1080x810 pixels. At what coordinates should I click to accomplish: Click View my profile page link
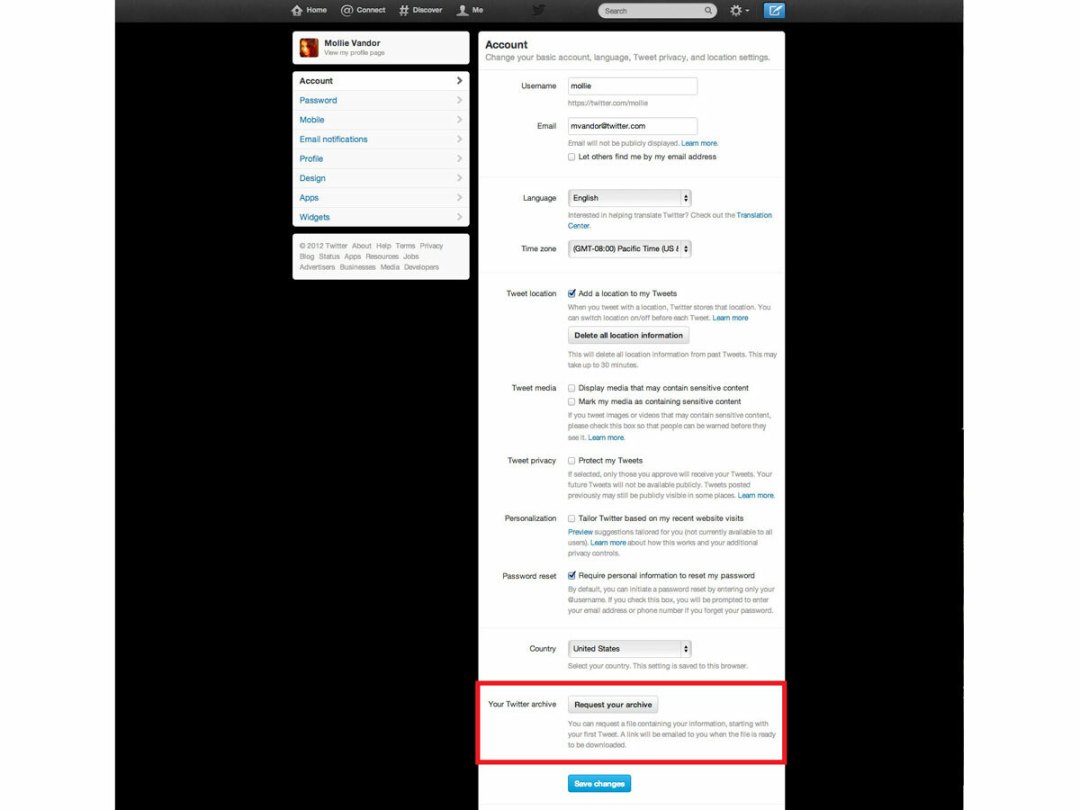(x=355, y=53)
